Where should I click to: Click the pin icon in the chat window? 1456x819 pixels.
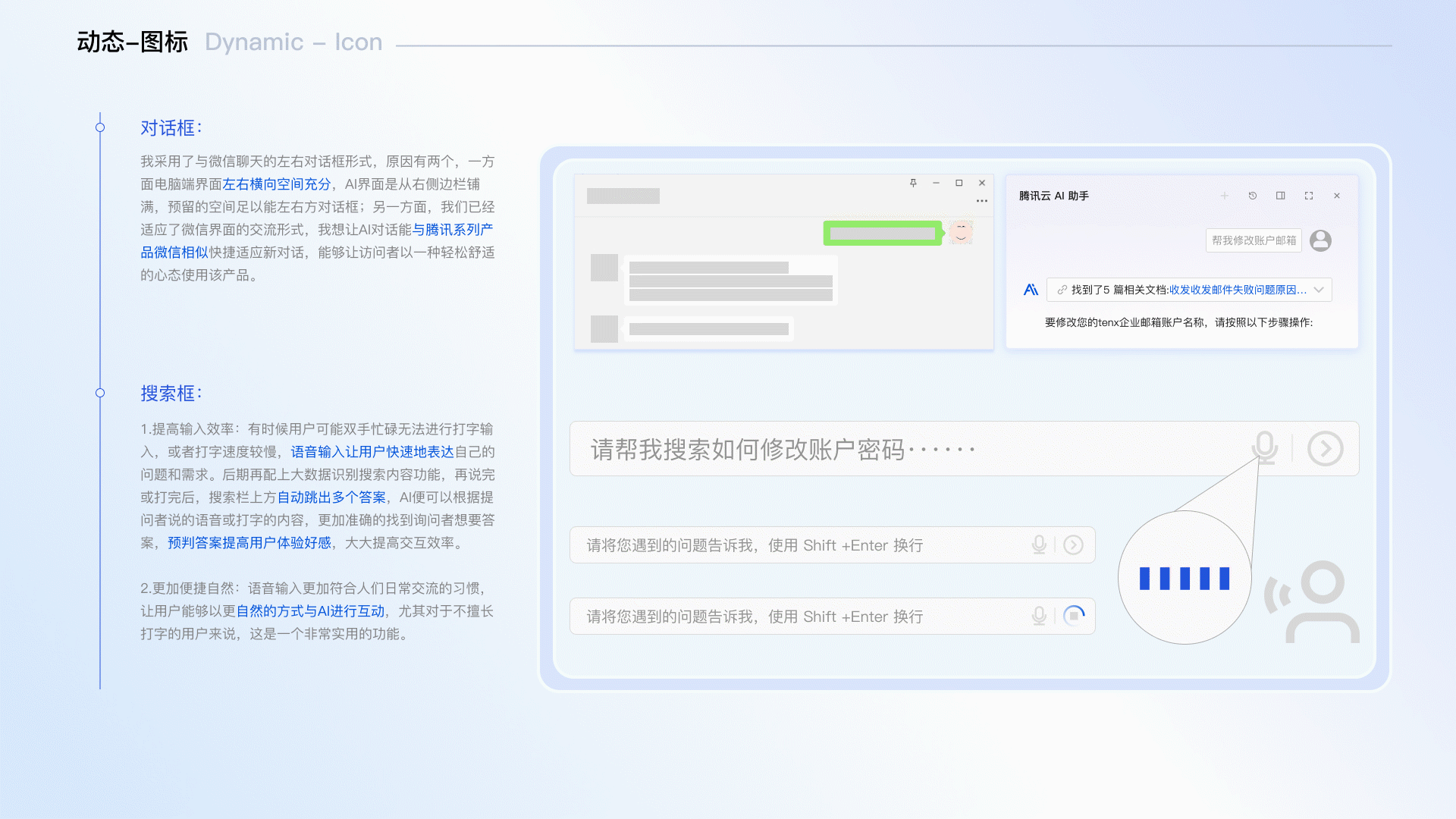(913, 183)
